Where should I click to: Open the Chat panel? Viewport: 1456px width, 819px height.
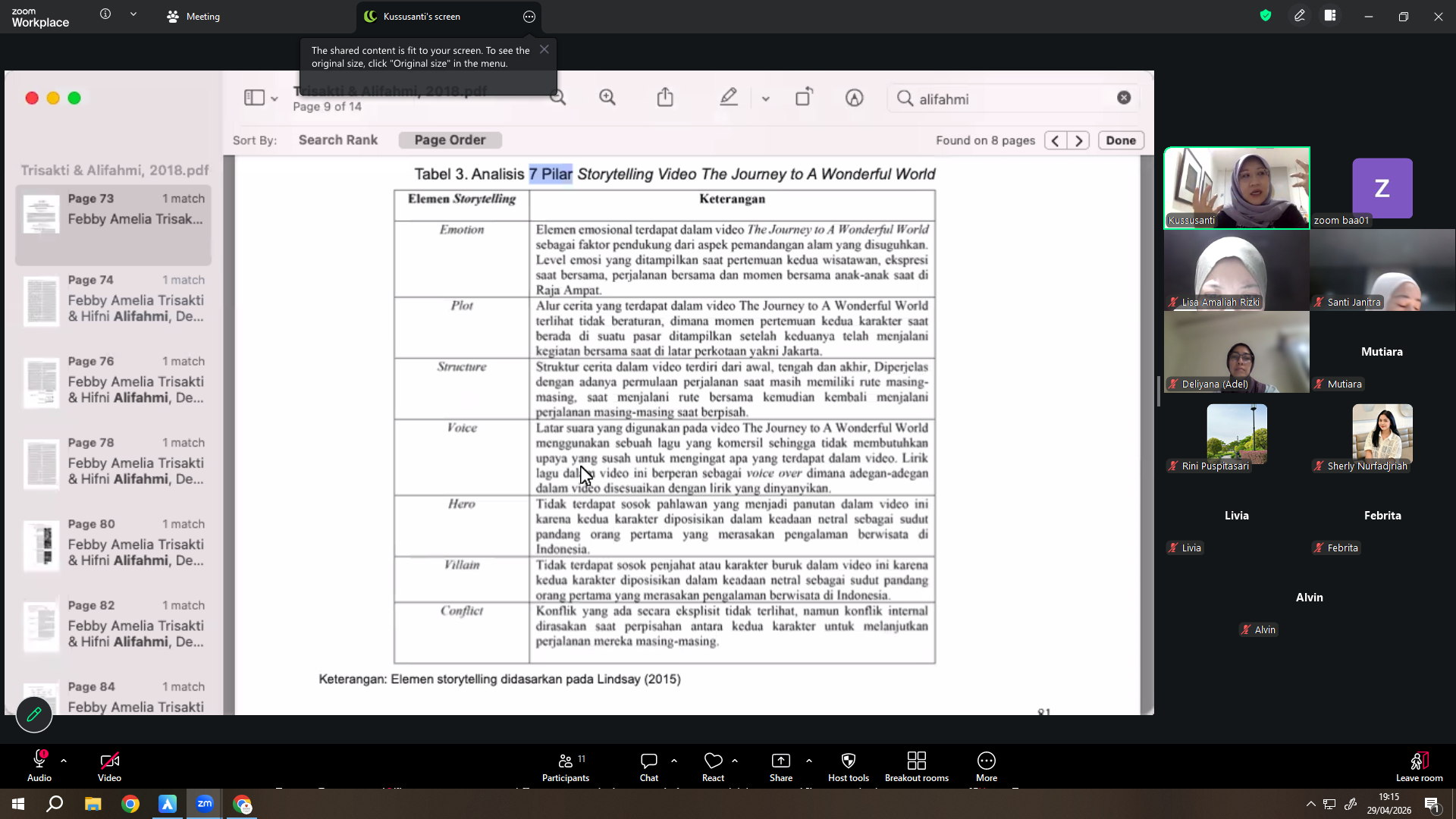pyautogui.click(x=649, y=766)
